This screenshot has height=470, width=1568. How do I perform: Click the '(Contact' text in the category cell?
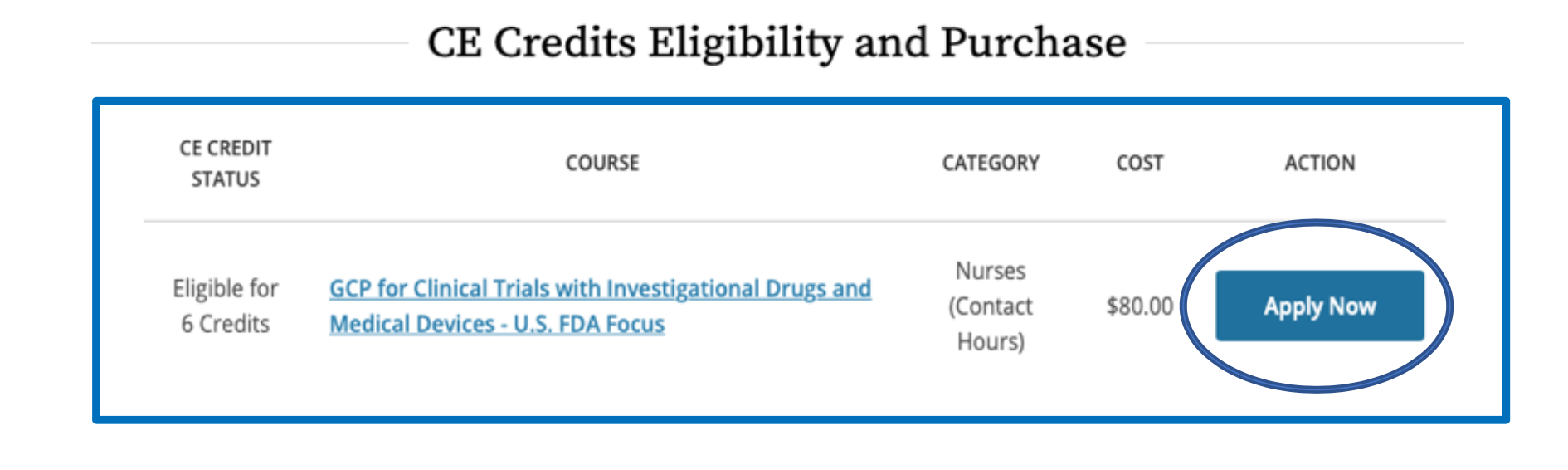point(990,306)
